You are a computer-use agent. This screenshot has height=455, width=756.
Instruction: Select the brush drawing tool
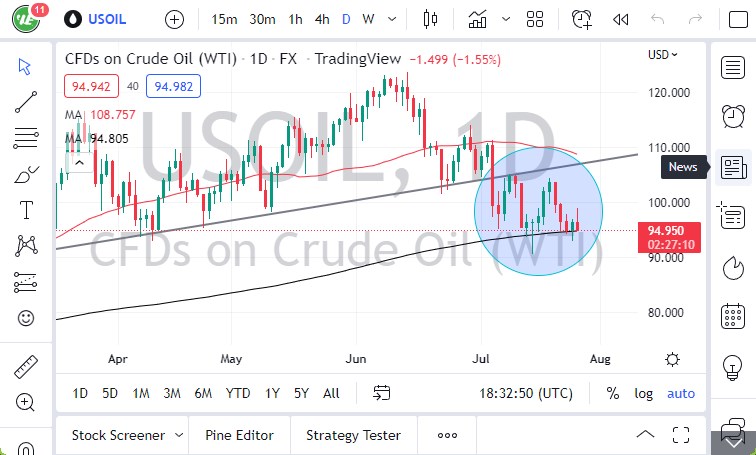point(27,174)
